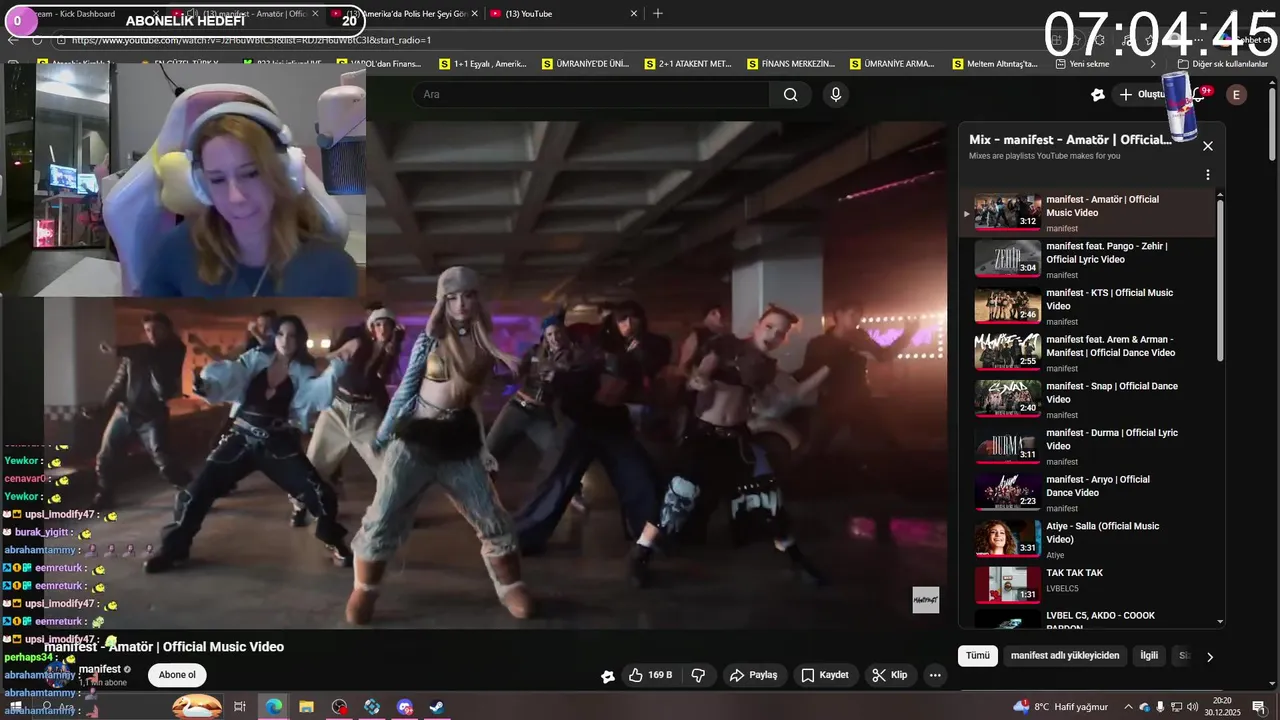Open 'manifest - Arıyo | Official Dance Video'
The width and height of the screenshot is (1280, 720).
pyautogui.click(x=1090, y=493)
